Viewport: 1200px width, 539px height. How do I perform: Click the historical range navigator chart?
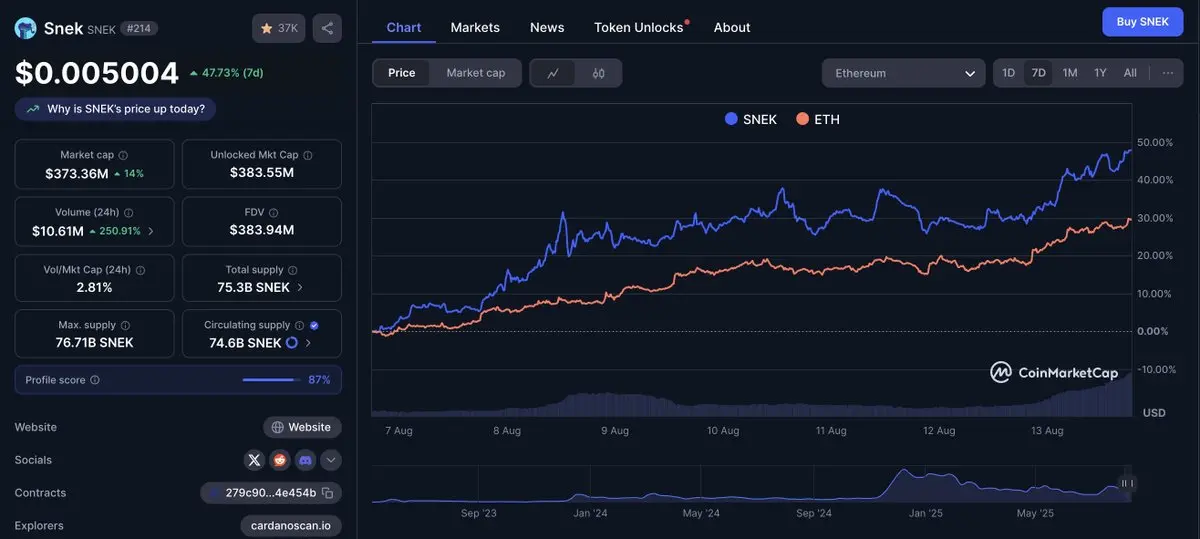click(x=752, y=485)
